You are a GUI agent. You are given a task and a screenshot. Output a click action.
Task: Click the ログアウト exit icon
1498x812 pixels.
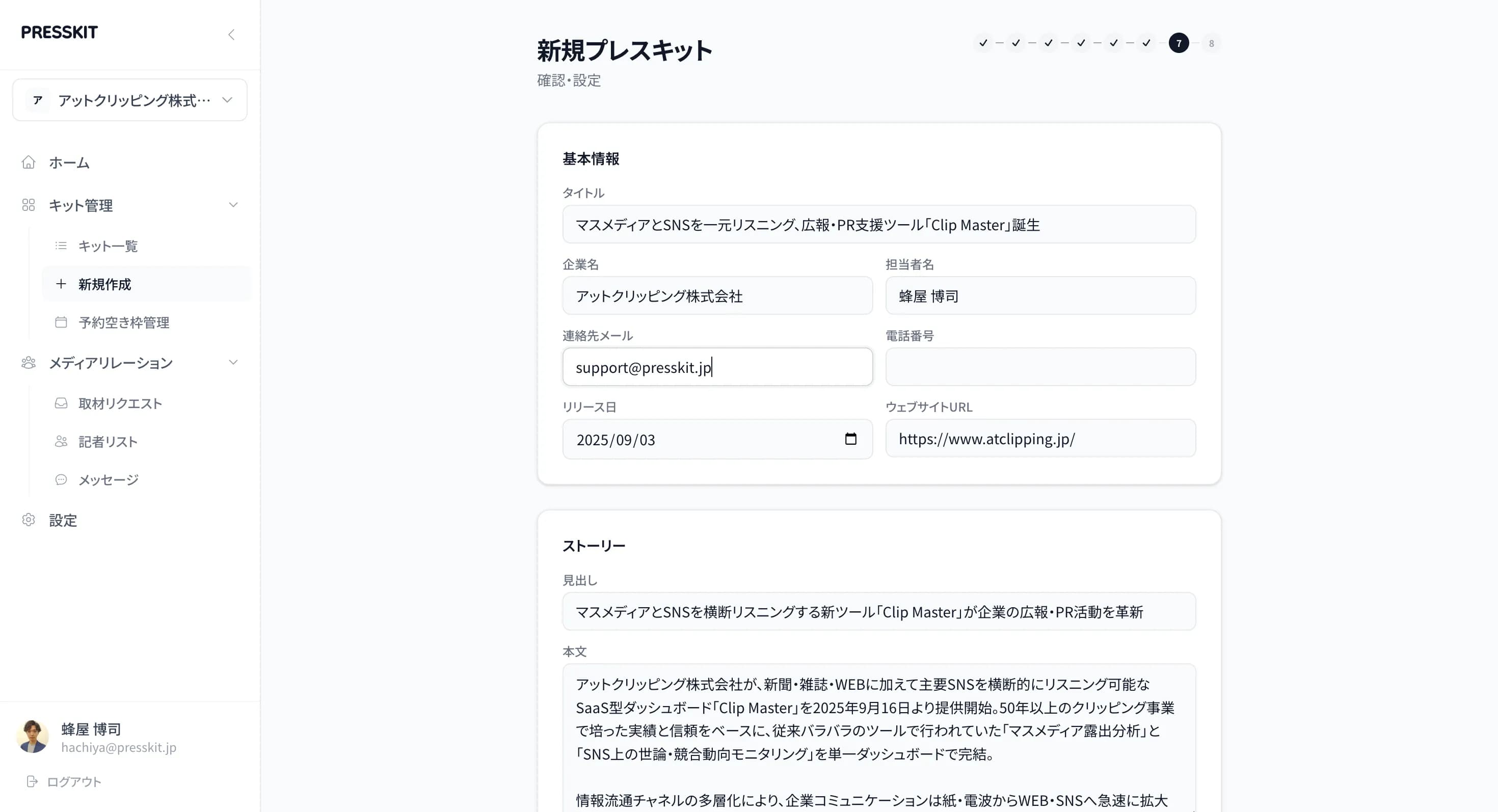click(x=33, y=782)
